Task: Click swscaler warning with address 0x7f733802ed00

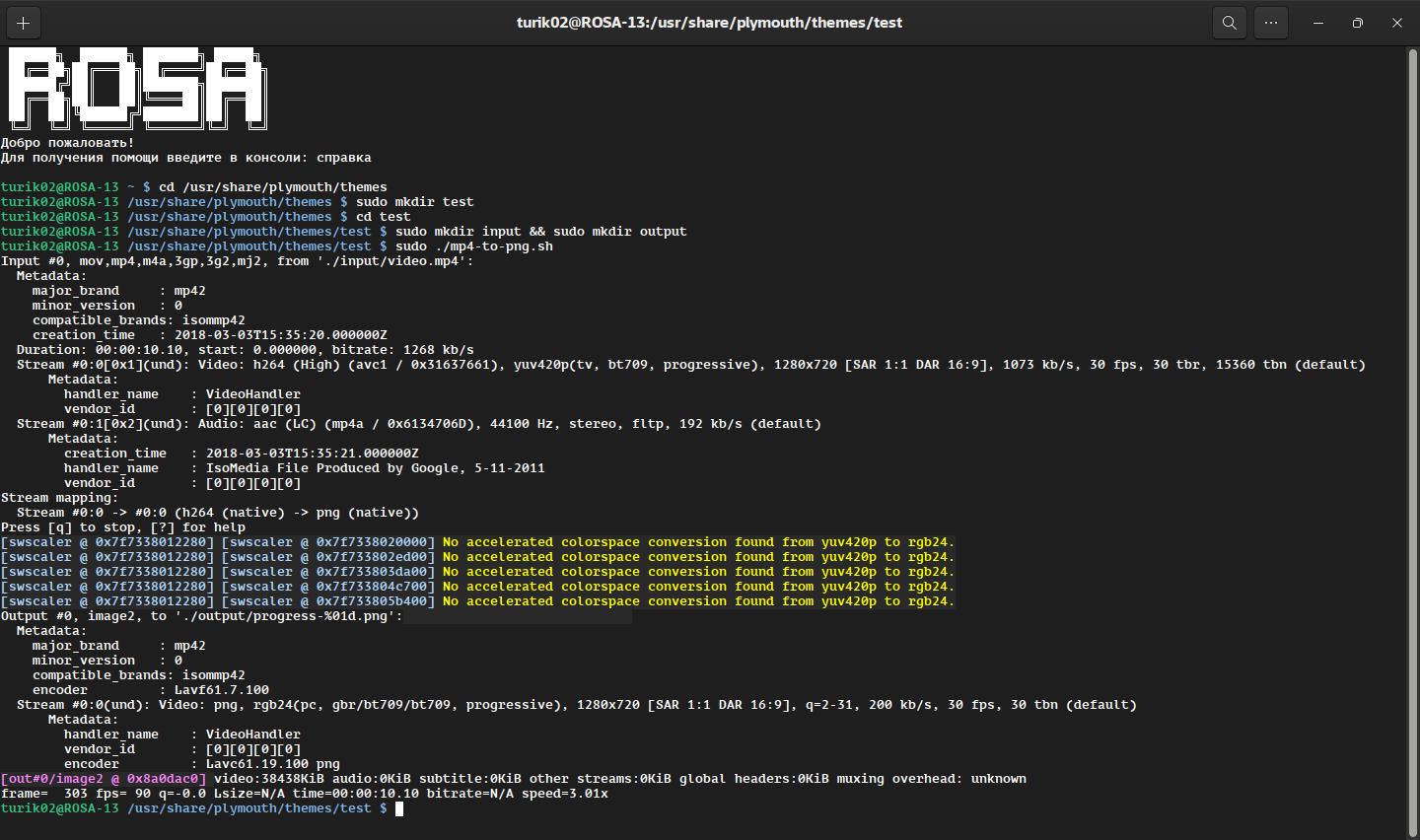Action: coord(478,557)
